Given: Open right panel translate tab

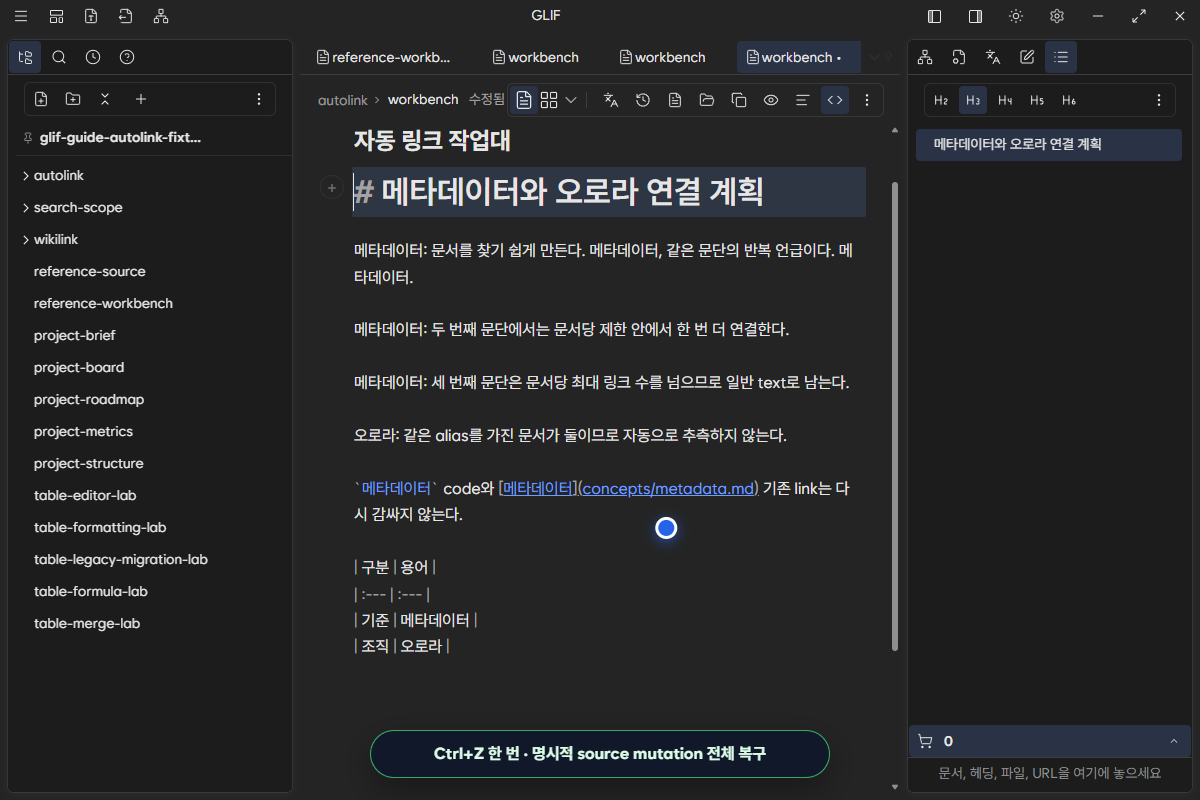Looking at the screenshot, I should [x=993, y=57].
